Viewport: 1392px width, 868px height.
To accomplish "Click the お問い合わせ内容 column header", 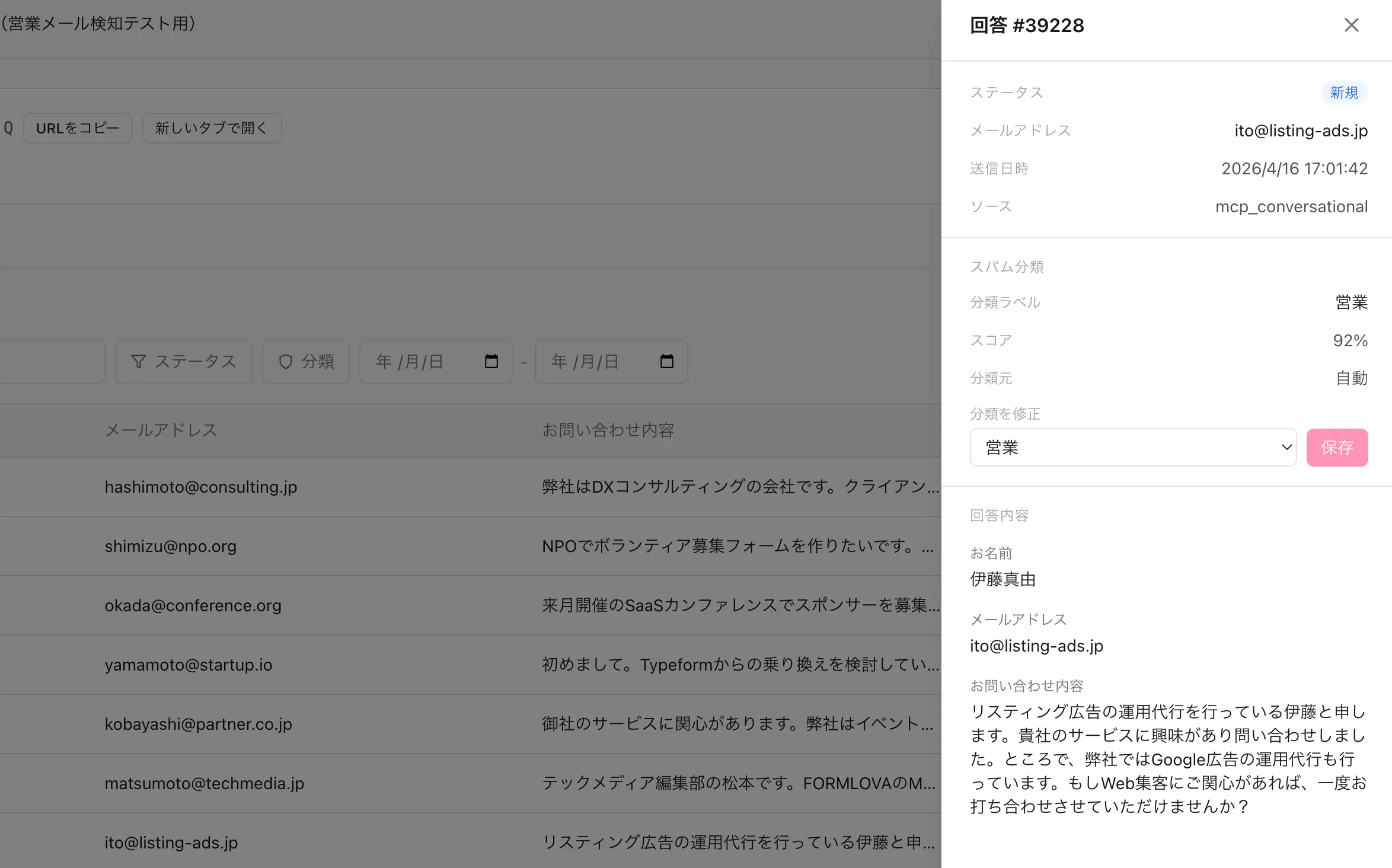I will [x=608, y=430].
